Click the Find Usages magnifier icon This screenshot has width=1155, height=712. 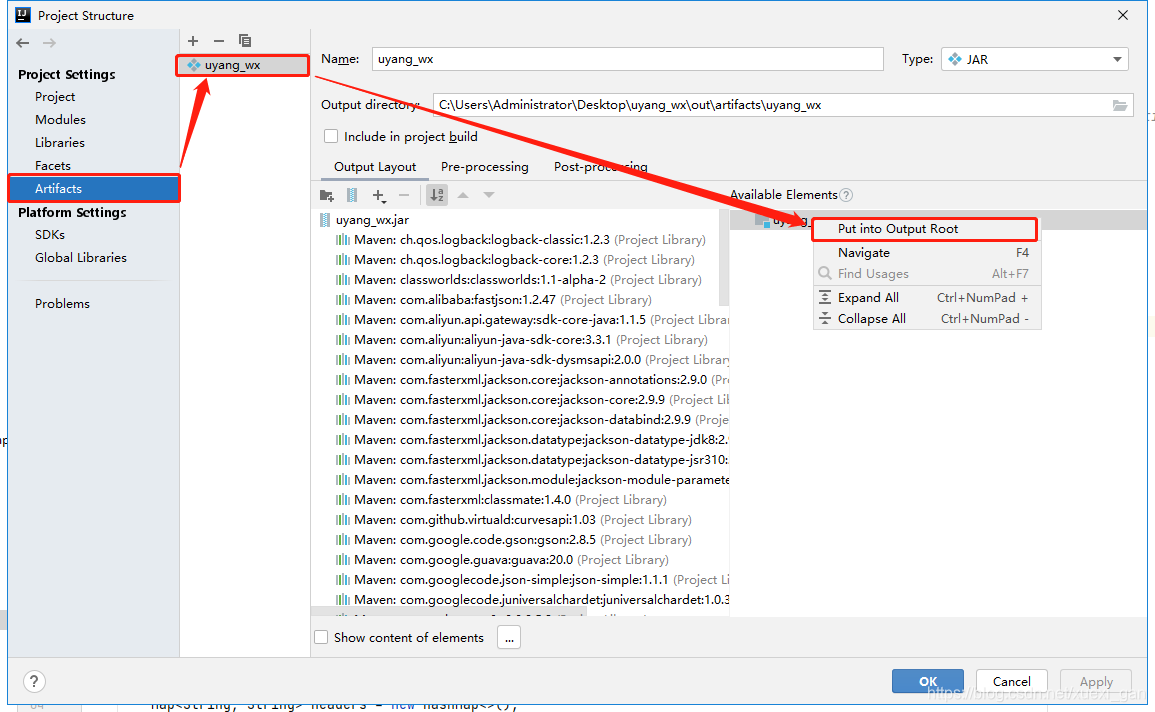click(825, 273)
